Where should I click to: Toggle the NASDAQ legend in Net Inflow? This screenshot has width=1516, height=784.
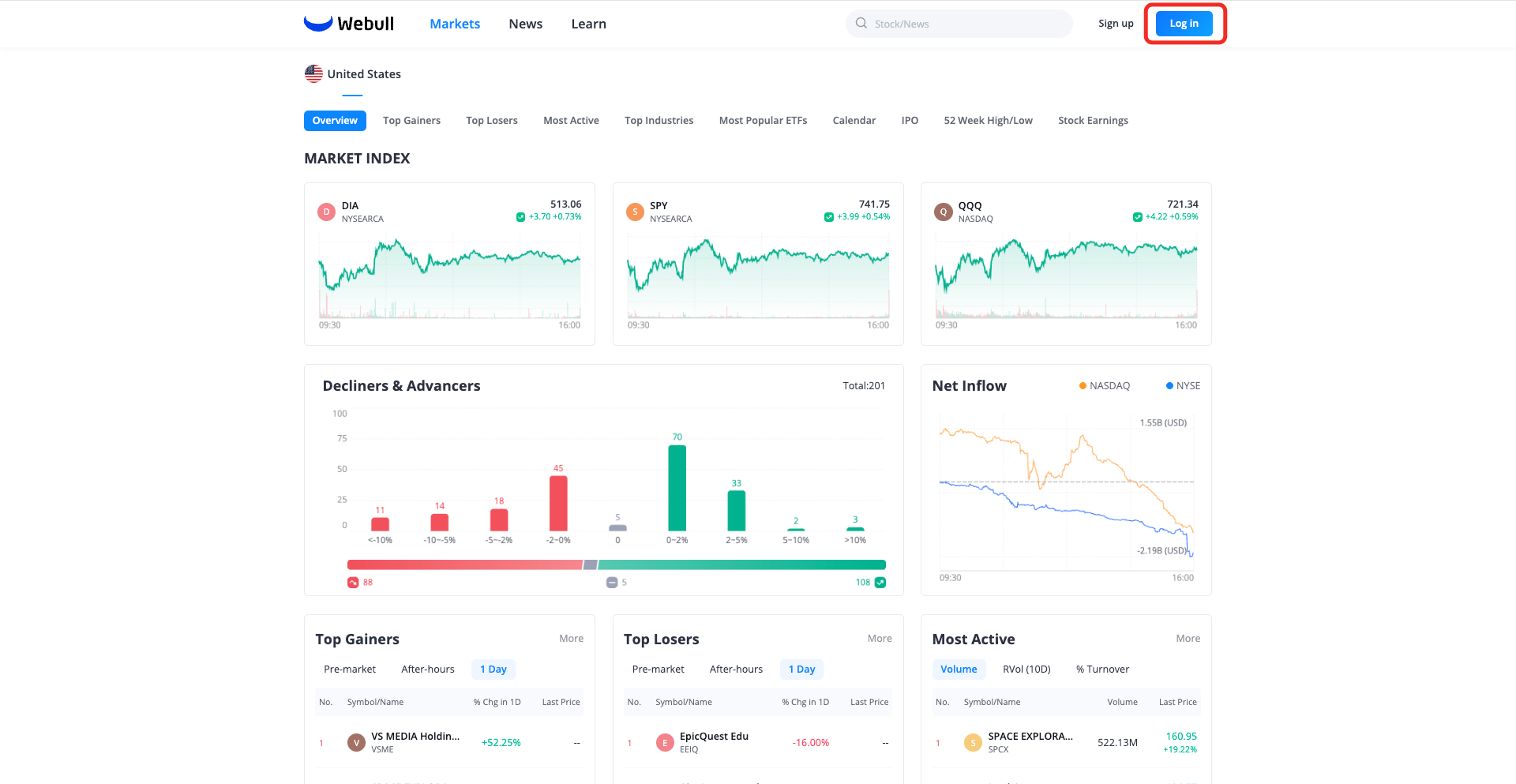[1105, 385]
